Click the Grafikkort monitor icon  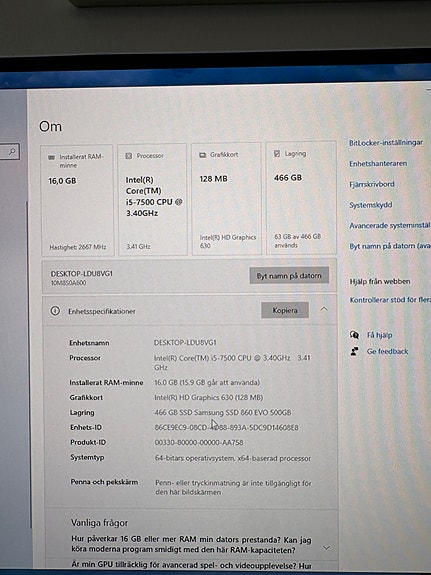pos(202,155)
